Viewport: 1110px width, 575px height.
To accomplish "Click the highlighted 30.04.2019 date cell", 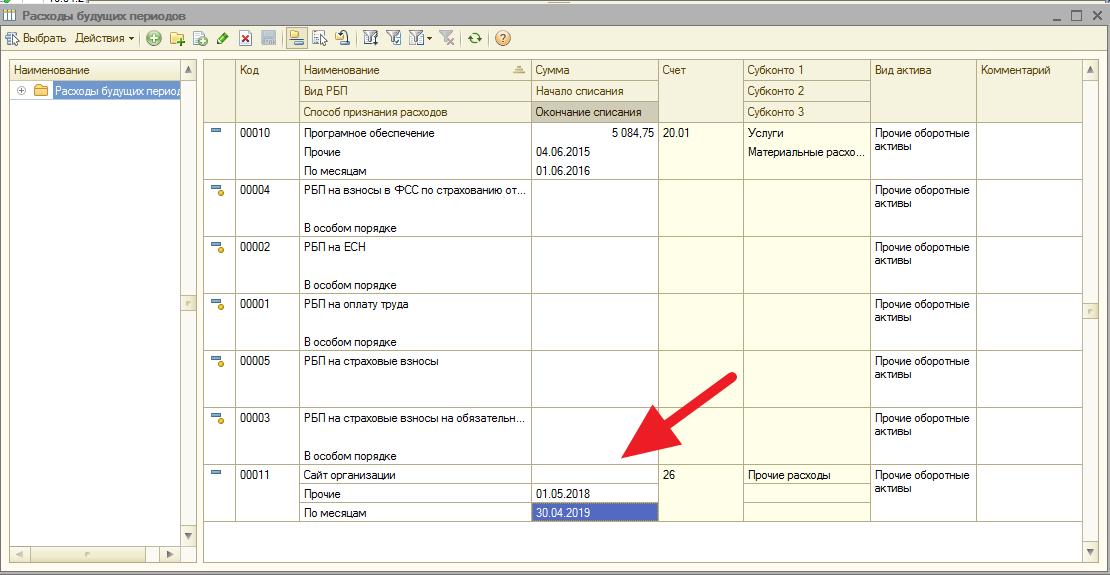I will (x=594, y=512).
